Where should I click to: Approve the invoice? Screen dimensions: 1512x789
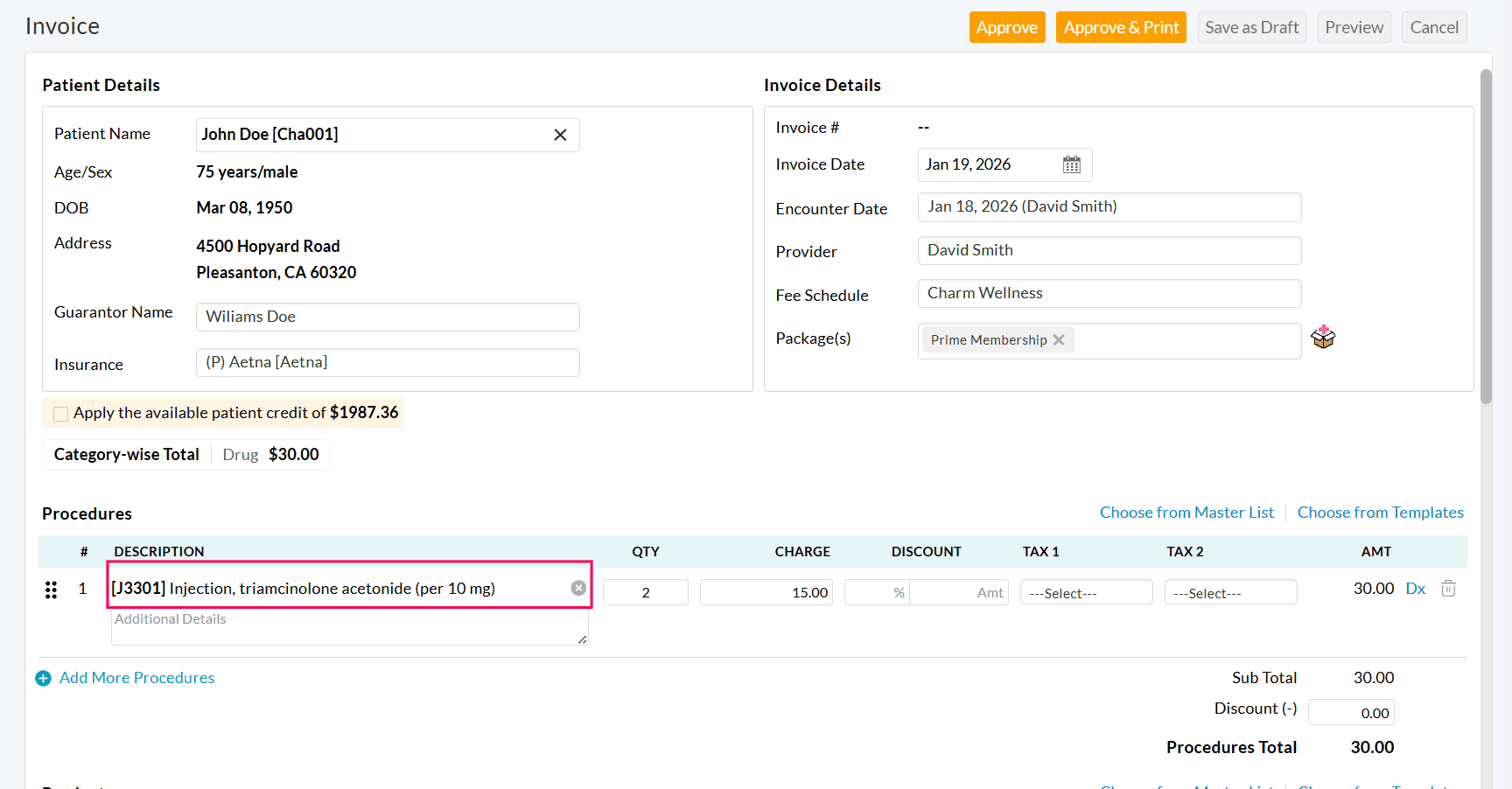[1006, 27]
